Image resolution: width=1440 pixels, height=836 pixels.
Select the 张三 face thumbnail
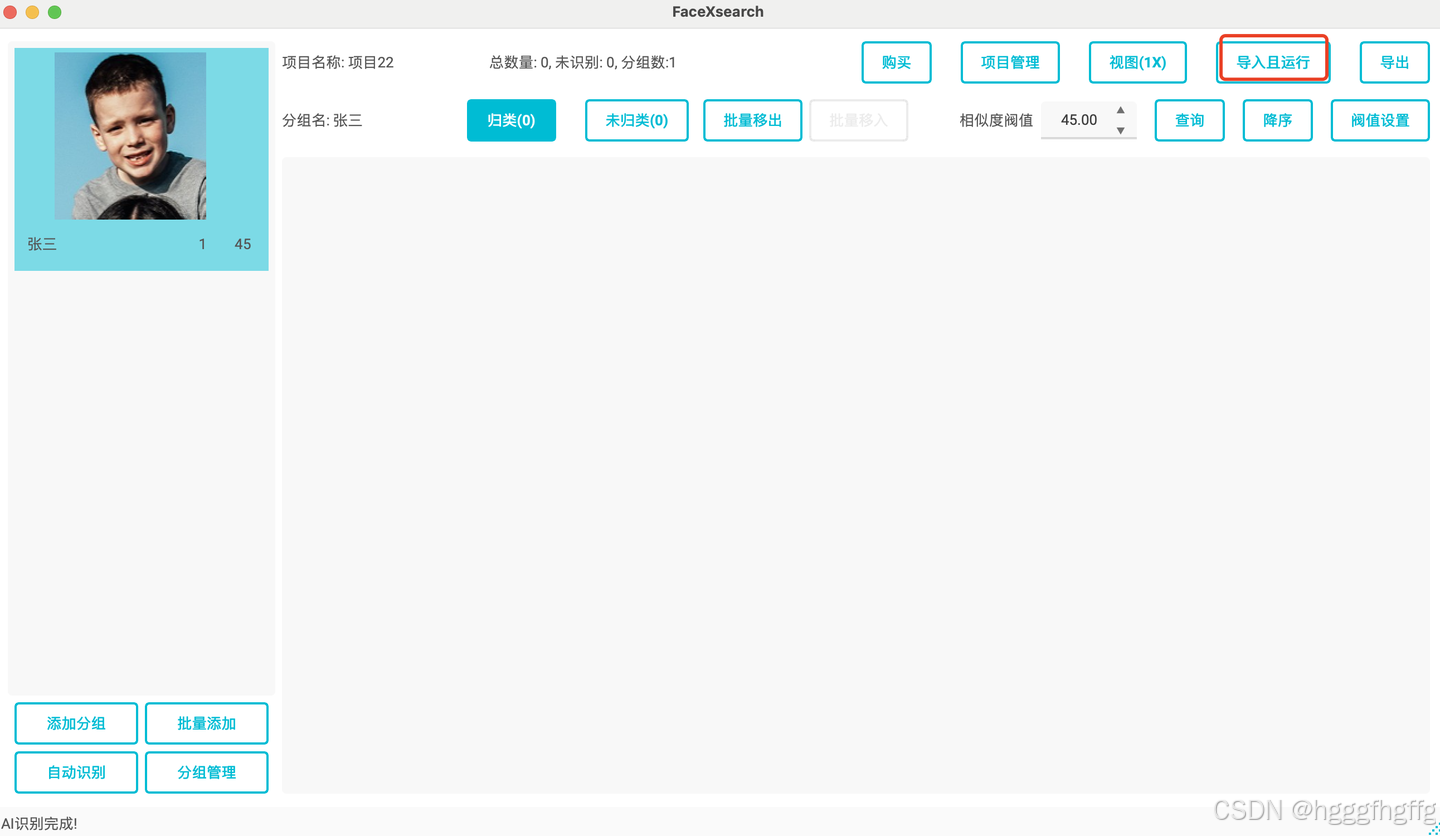tap(130, 136)
